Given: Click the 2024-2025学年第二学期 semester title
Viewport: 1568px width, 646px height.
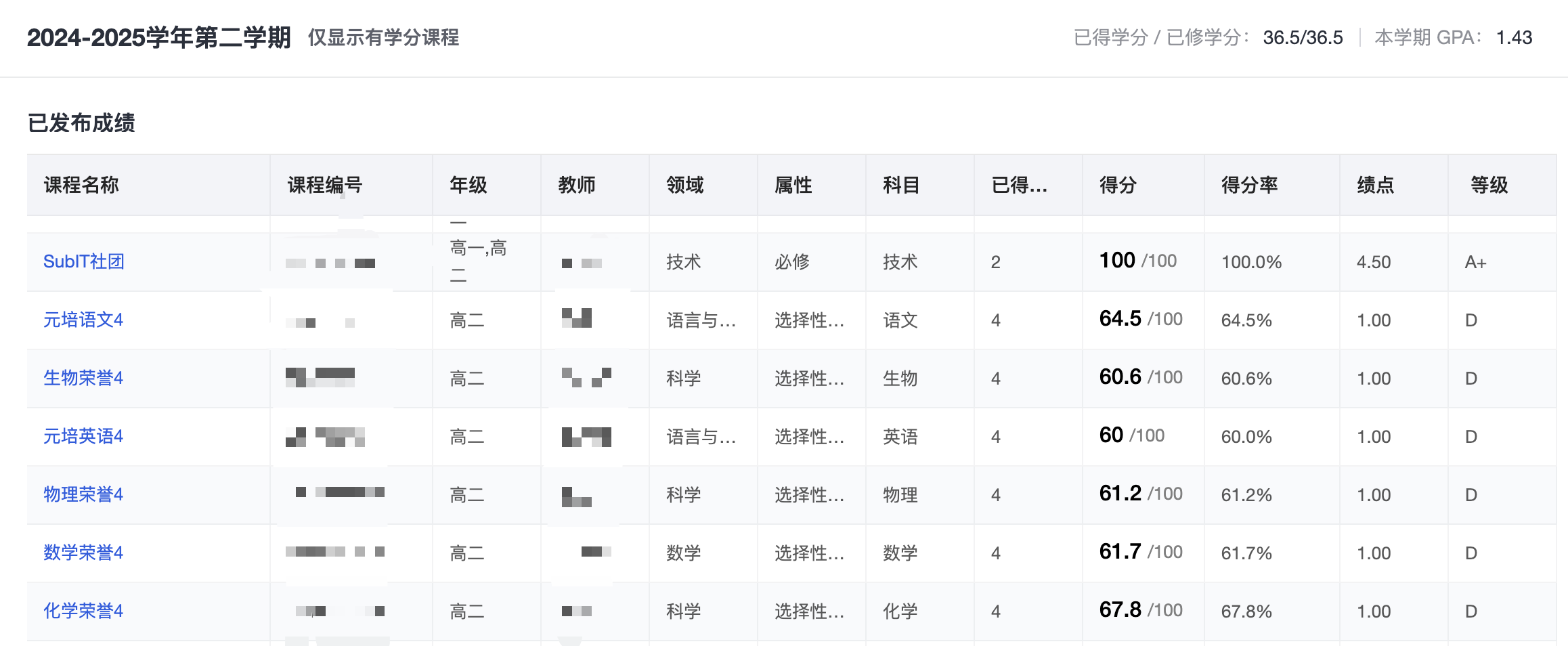Looking at the screenshot, I should point(158,37).
